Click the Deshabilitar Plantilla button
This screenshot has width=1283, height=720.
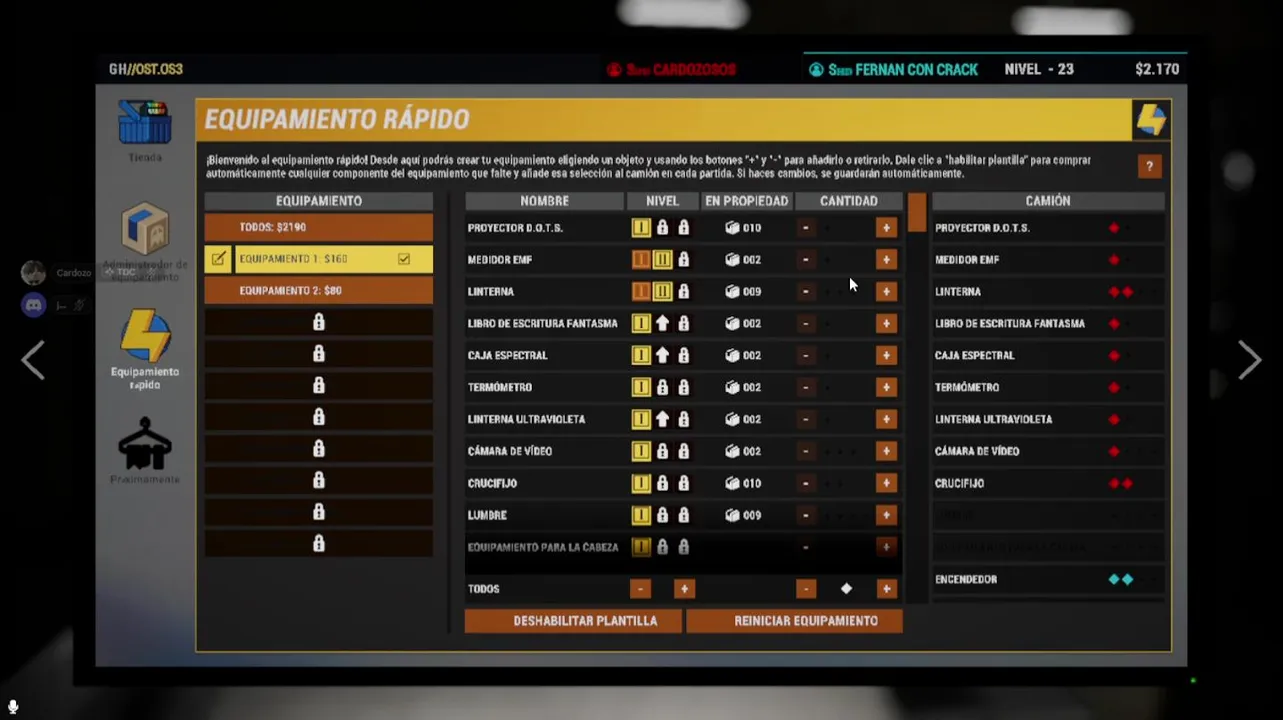pos(573,621)
